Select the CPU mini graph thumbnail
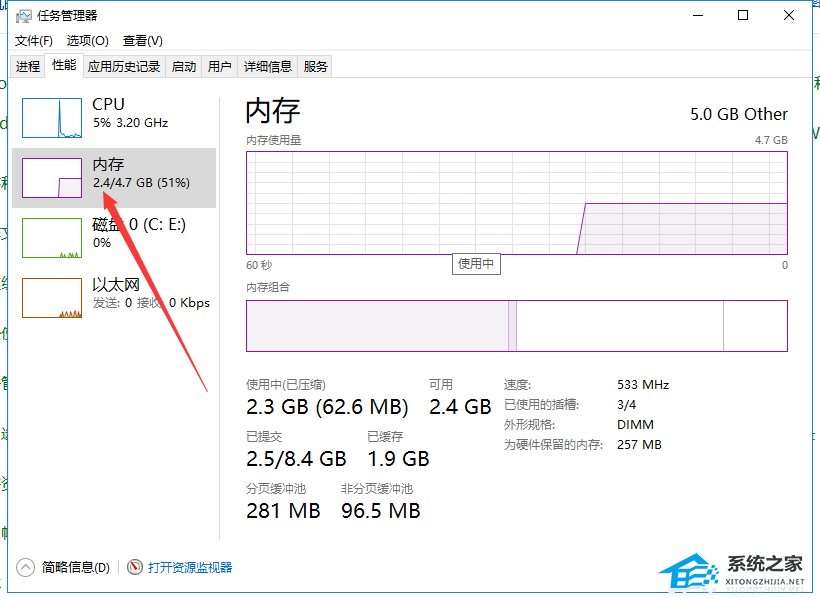Image resolution: width=820 pixels, height=600 pixels. click(x=52, y=117)
